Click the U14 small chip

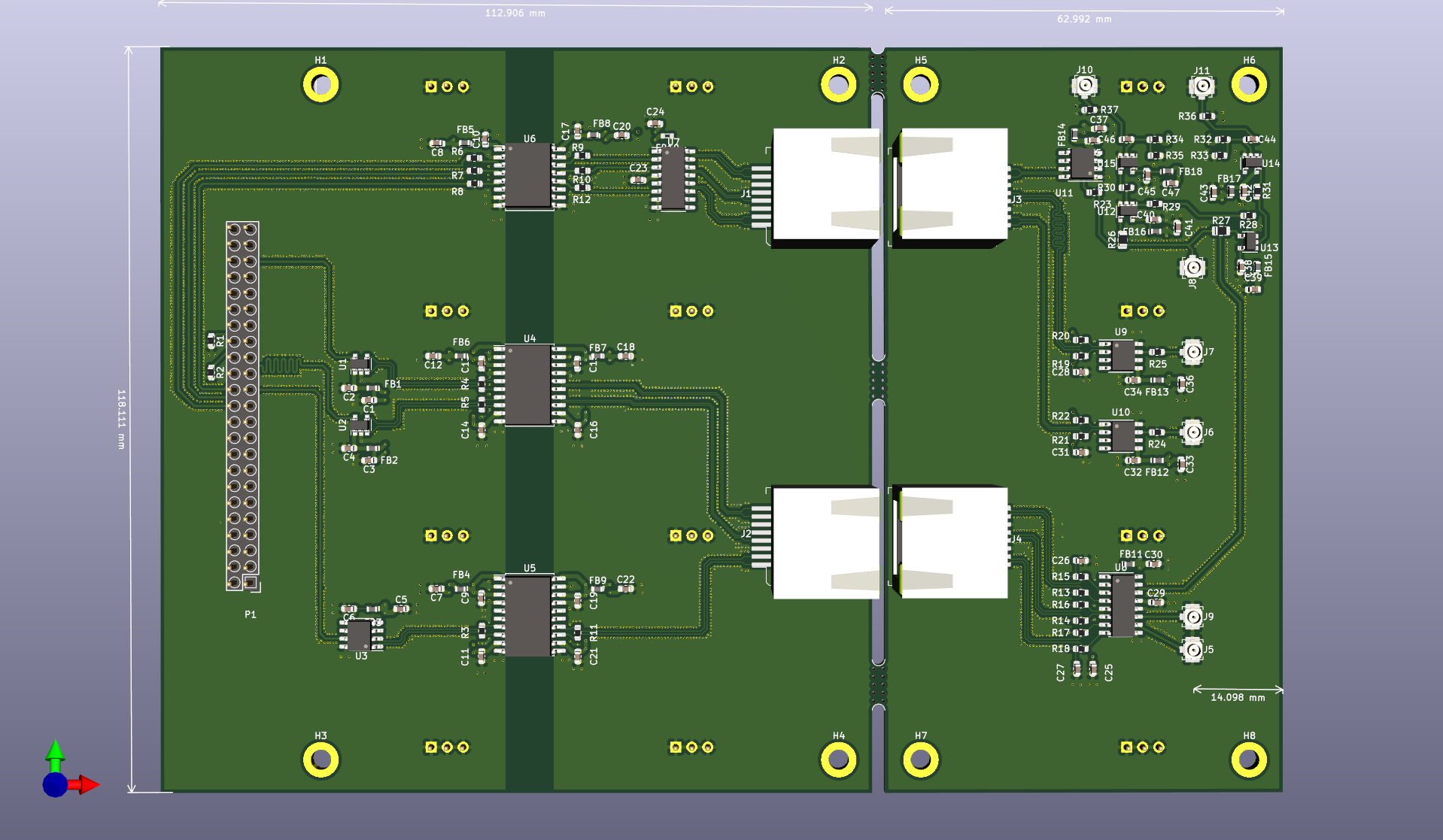pos(1251,162)
